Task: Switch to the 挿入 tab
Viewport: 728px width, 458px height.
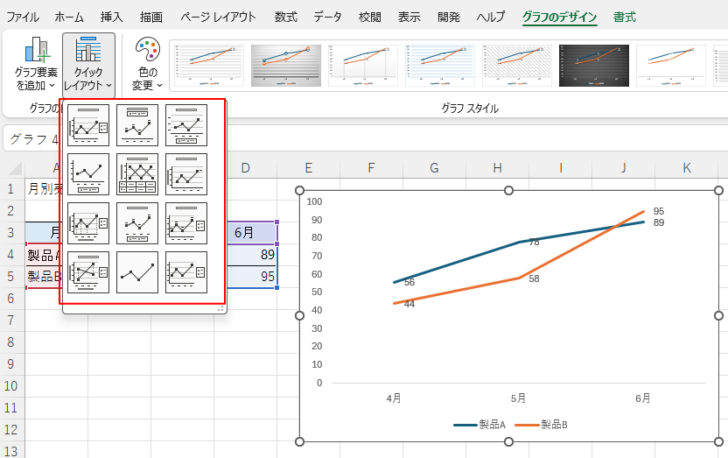Action: (x=112, y=17)
